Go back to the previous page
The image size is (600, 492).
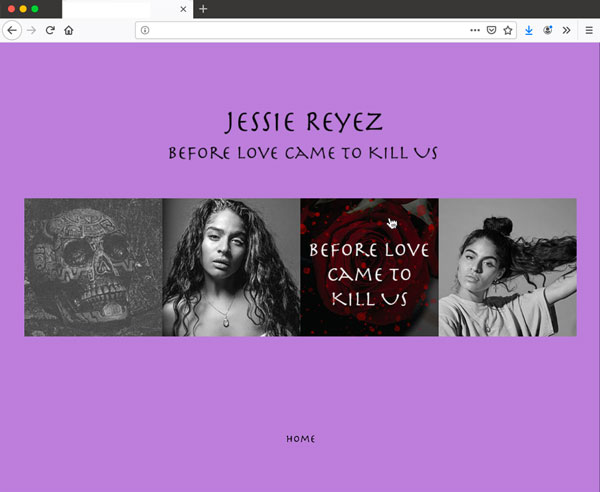(x=12, y=30)
